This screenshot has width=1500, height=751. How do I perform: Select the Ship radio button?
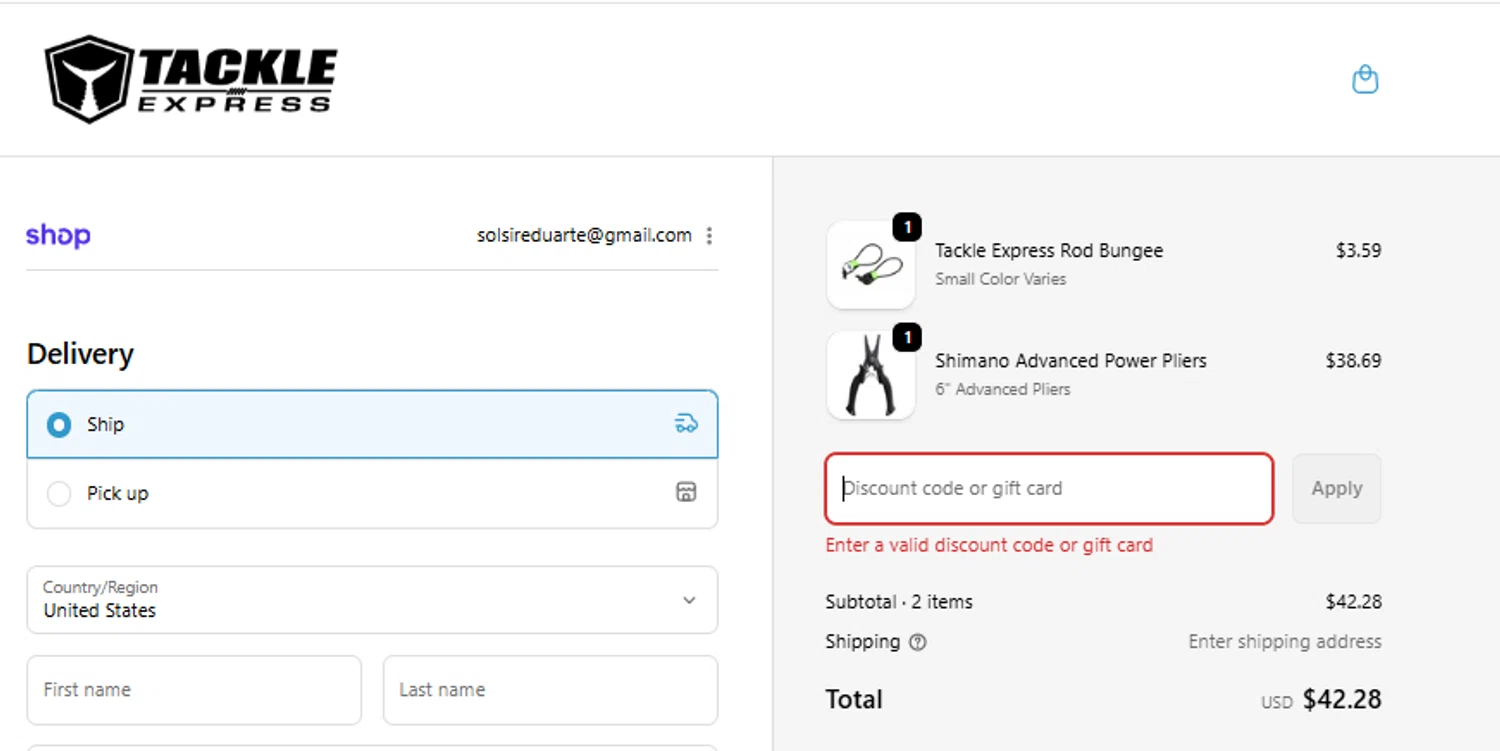click(x=59, y=425)
